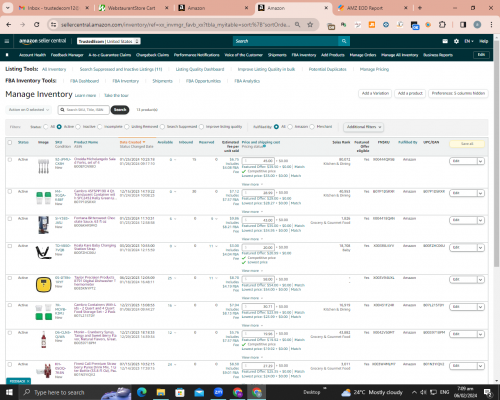
Task: Choose the Inactive status radio button
Action: tap(78, 127)
